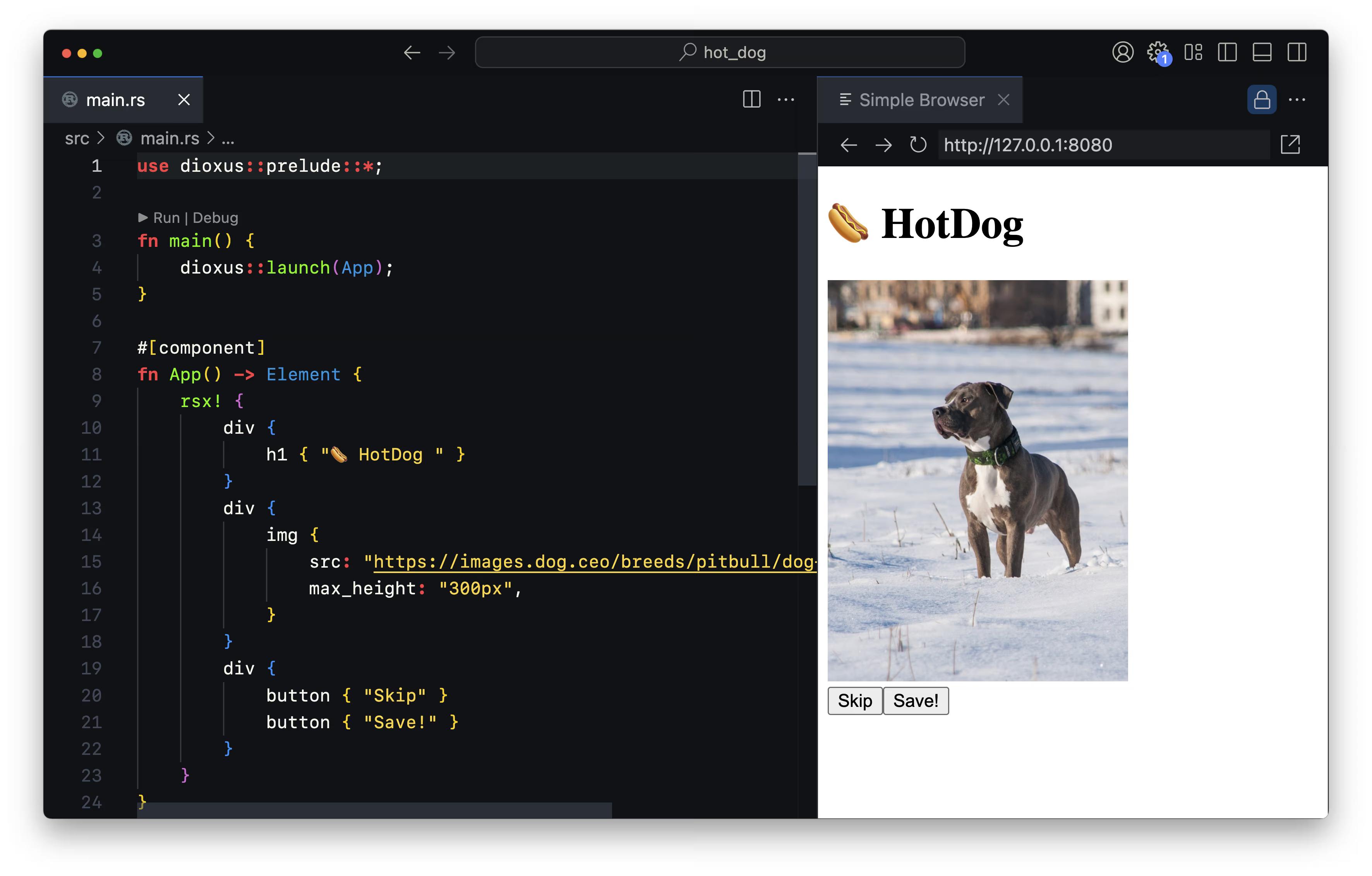Go back in the Simple Browser
Viewport: 1372px width, 876px height.
point(849,145)
